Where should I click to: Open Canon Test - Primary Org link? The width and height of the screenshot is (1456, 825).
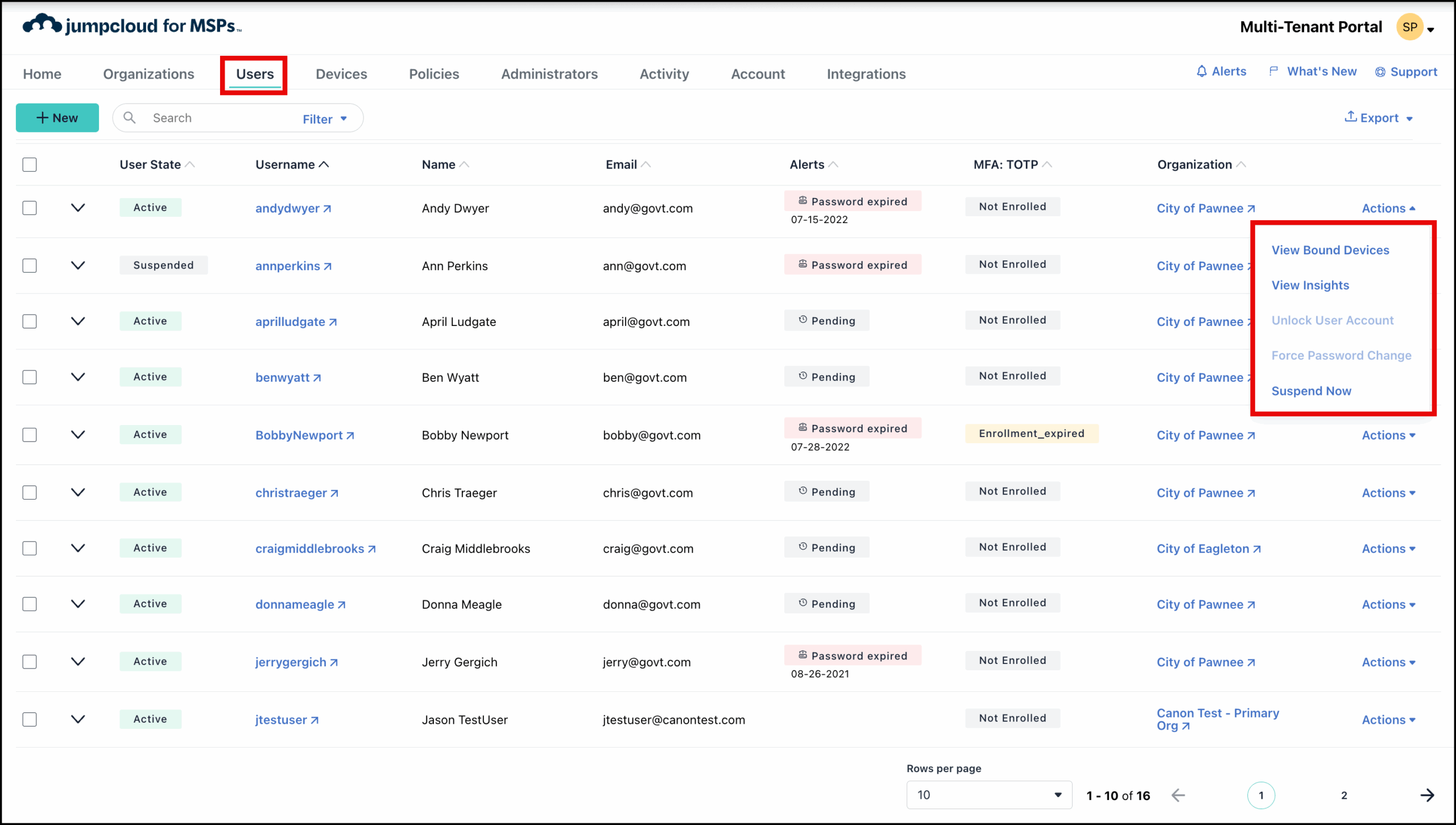[x=1218, y=719]
